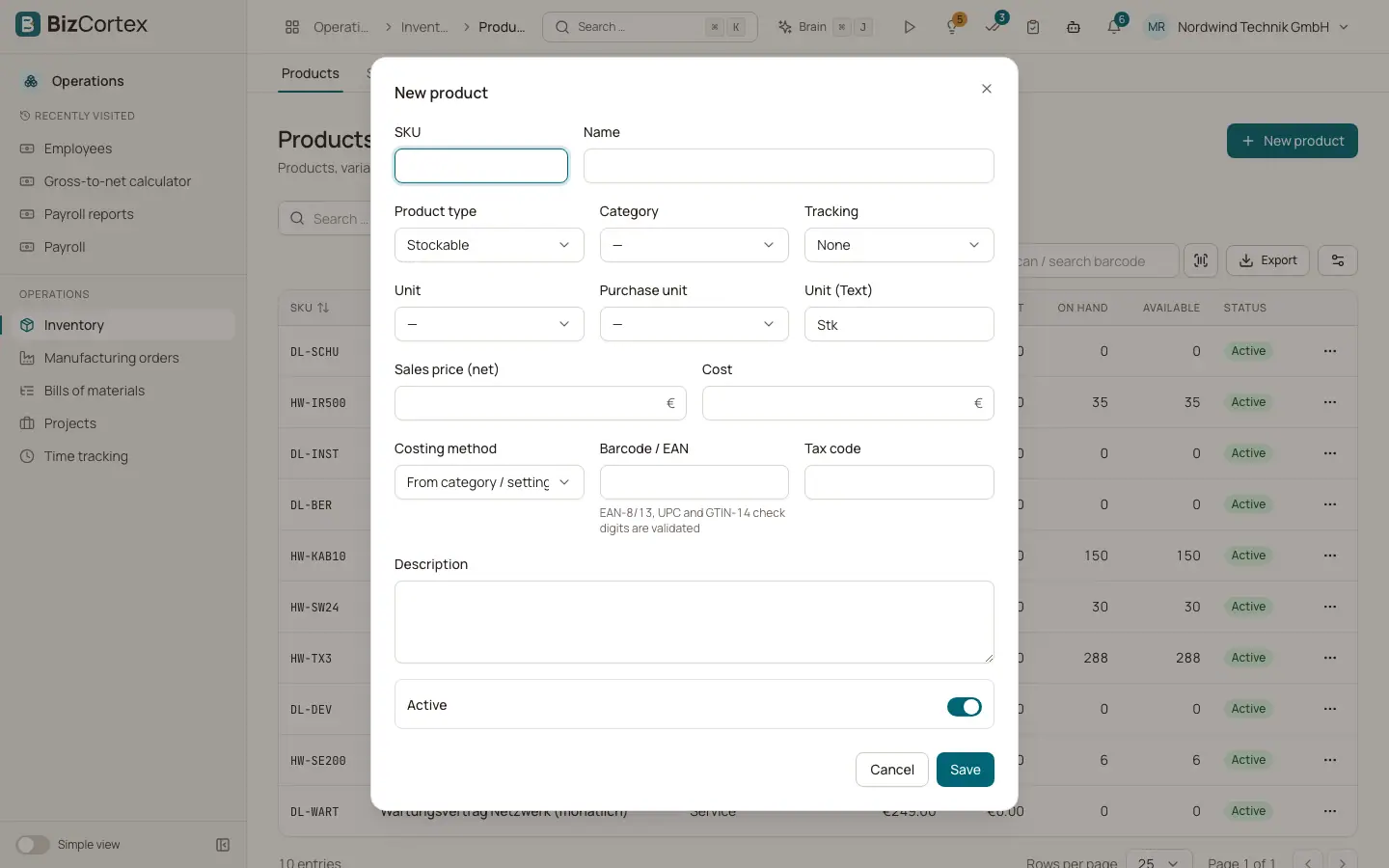Open the Purchase unit dropdown

694,324
